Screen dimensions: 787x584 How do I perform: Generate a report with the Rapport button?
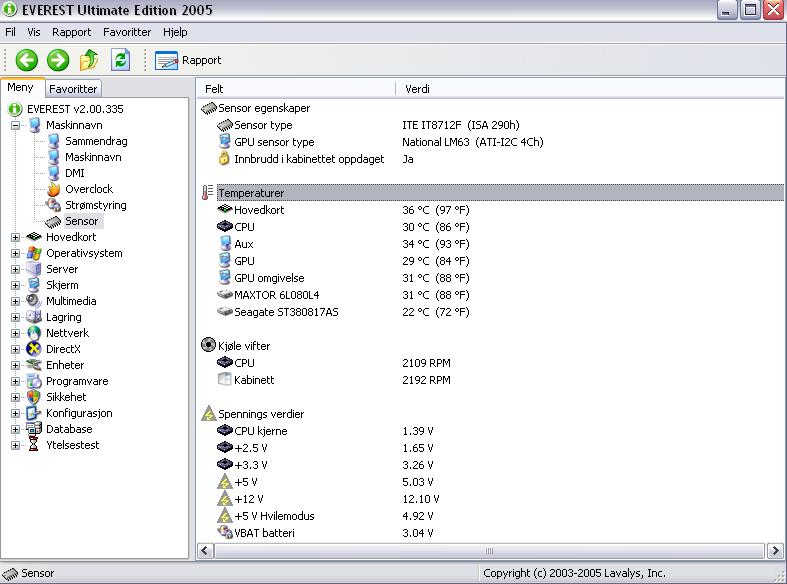[188, 60]
